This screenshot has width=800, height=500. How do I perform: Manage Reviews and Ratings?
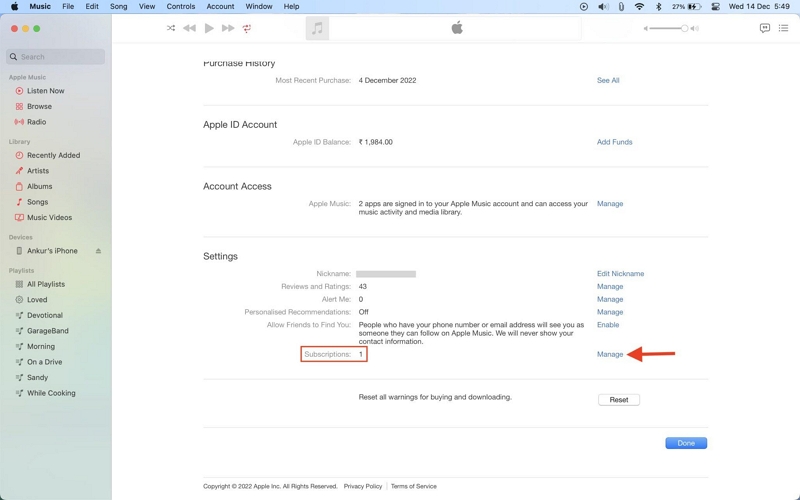click(x=610, y=287)
